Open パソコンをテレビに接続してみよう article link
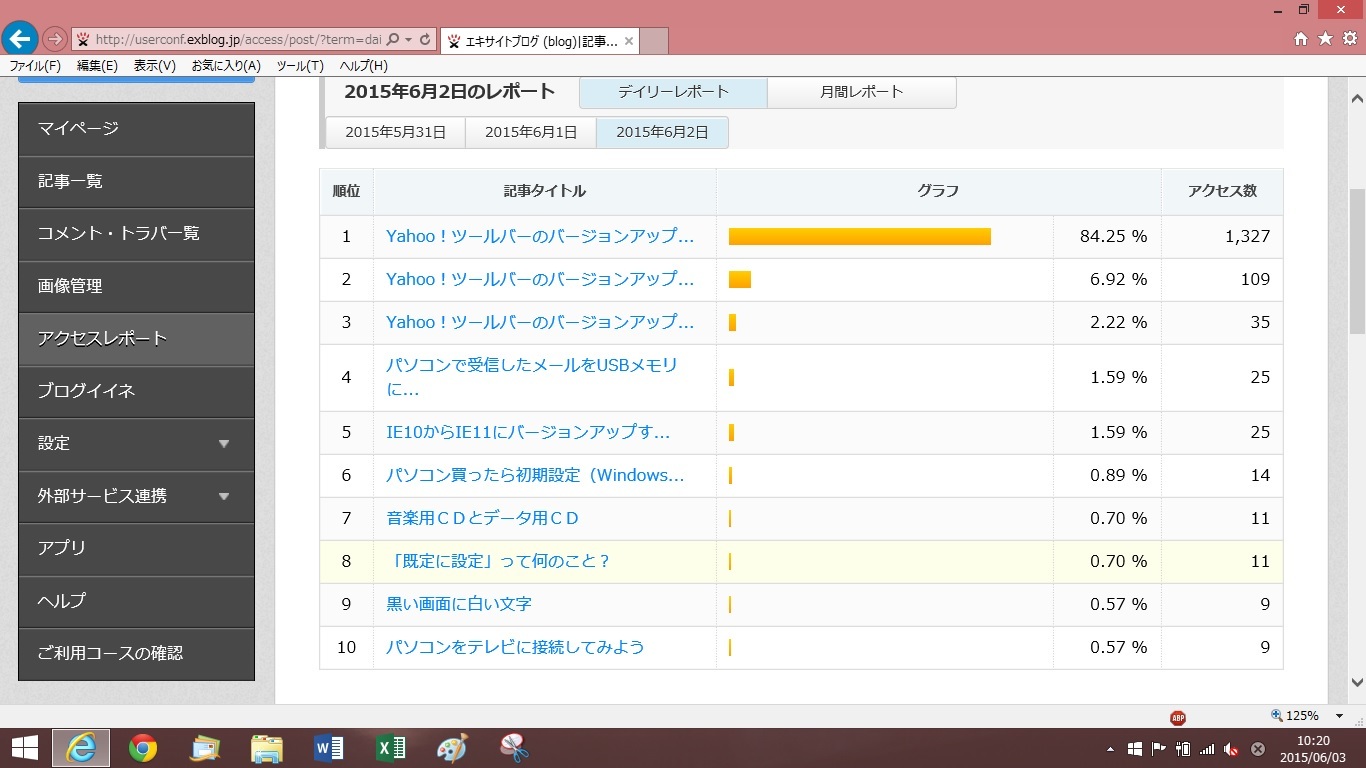Screen dimensions: 1366x768 (x=515, y=648)
